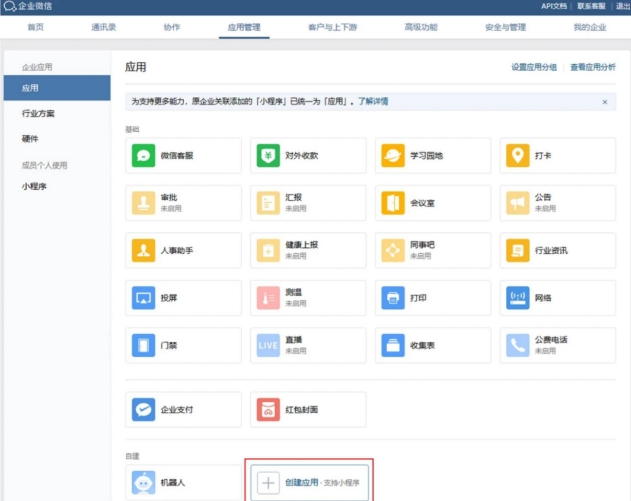This screenshot has height=501, width=631.
Task: Click the 打印 printer icon
Action: [393, 298]
